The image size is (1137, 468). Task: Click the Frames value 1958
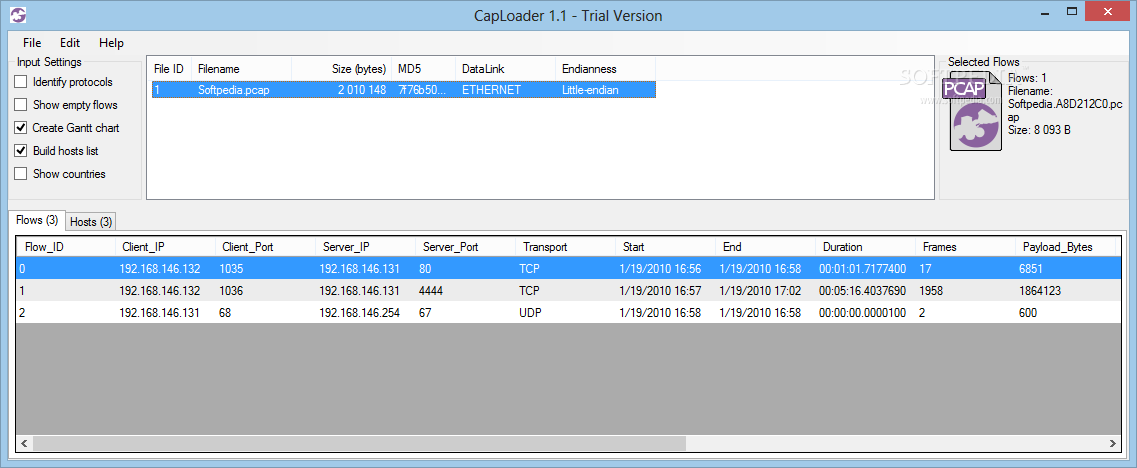(x=931, y=291)
